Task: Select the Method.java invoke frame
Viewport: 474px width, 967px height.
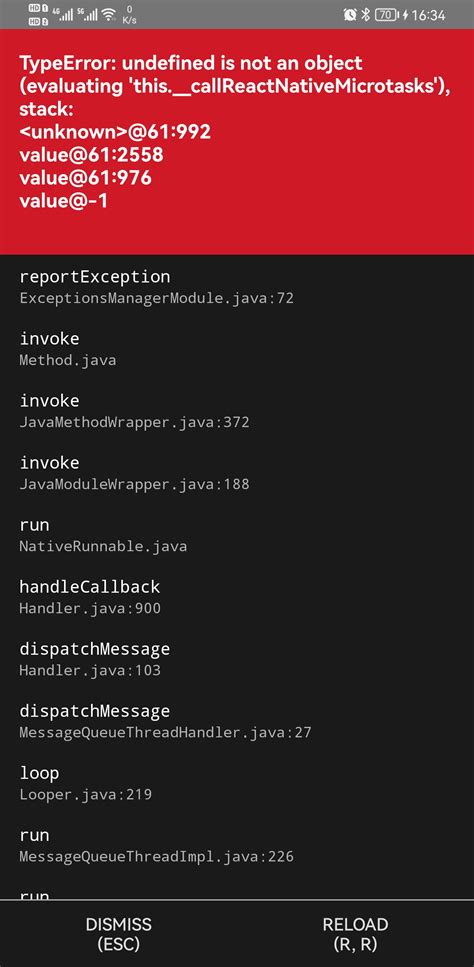Action: point(237,349)
